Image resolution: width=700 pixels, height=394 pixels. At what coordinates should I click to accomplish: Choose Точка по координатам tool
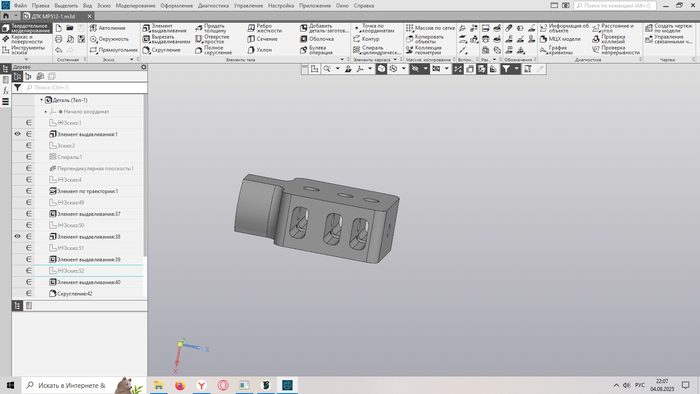[374, 28]
